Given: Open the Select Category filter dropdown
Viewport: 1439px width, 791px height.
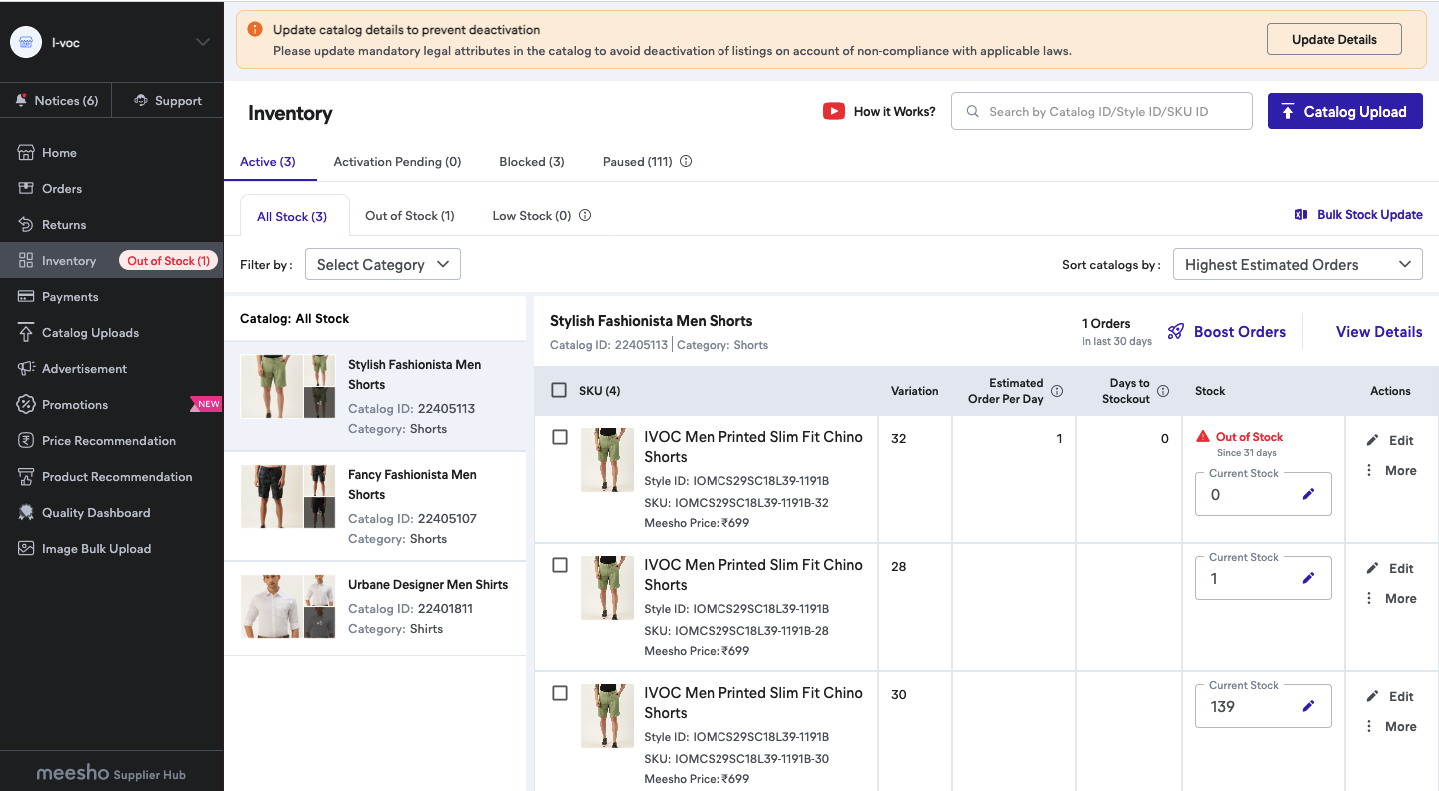Looking at the screenshot, I should 383,265.
